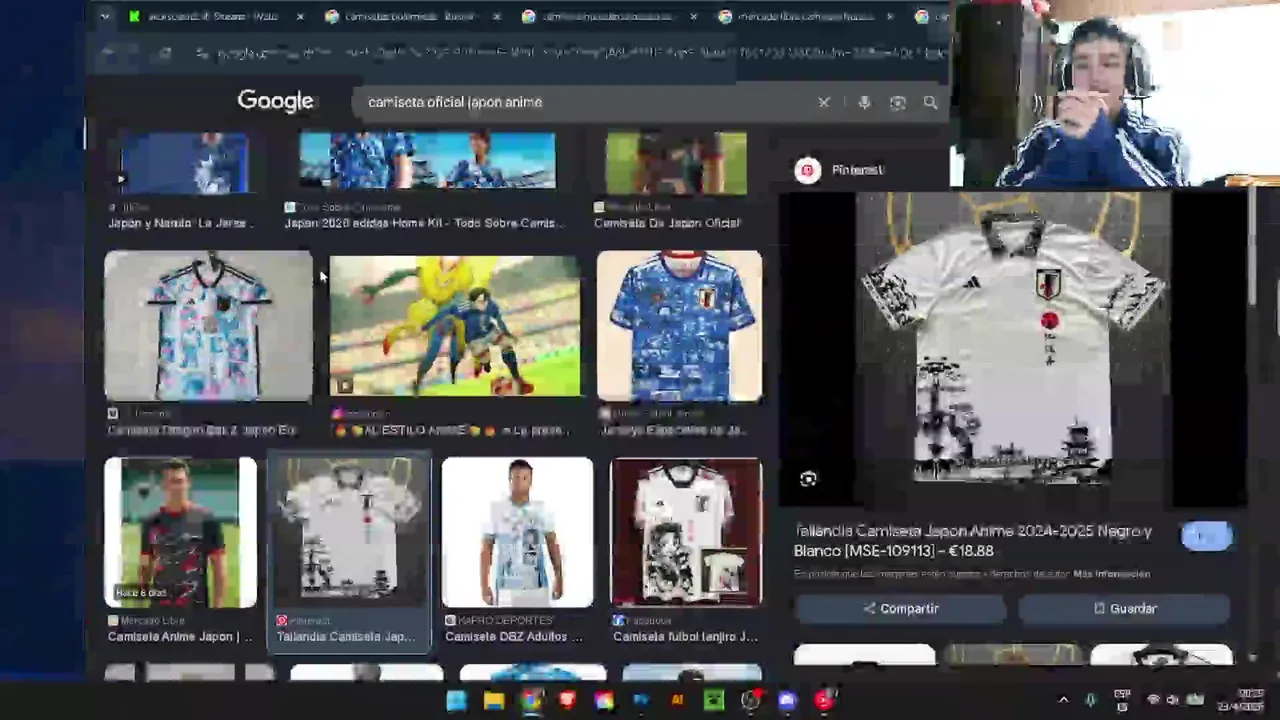Viewport: 1280px width, 720px height.
Task: Open the Pinterest source icon in preview panel
Action: pyautogui.click(x=807, y=170)
